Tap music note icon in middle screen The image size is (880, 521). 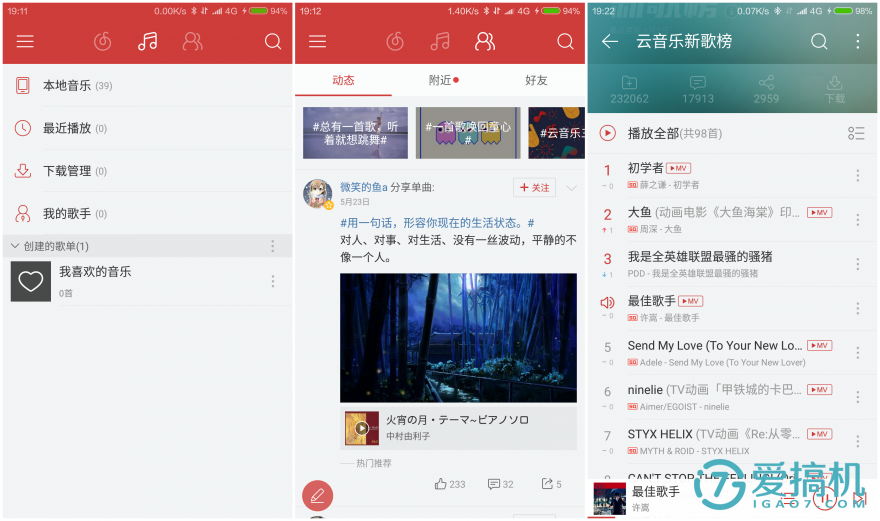pyautogui.click(x=440, y=41)
